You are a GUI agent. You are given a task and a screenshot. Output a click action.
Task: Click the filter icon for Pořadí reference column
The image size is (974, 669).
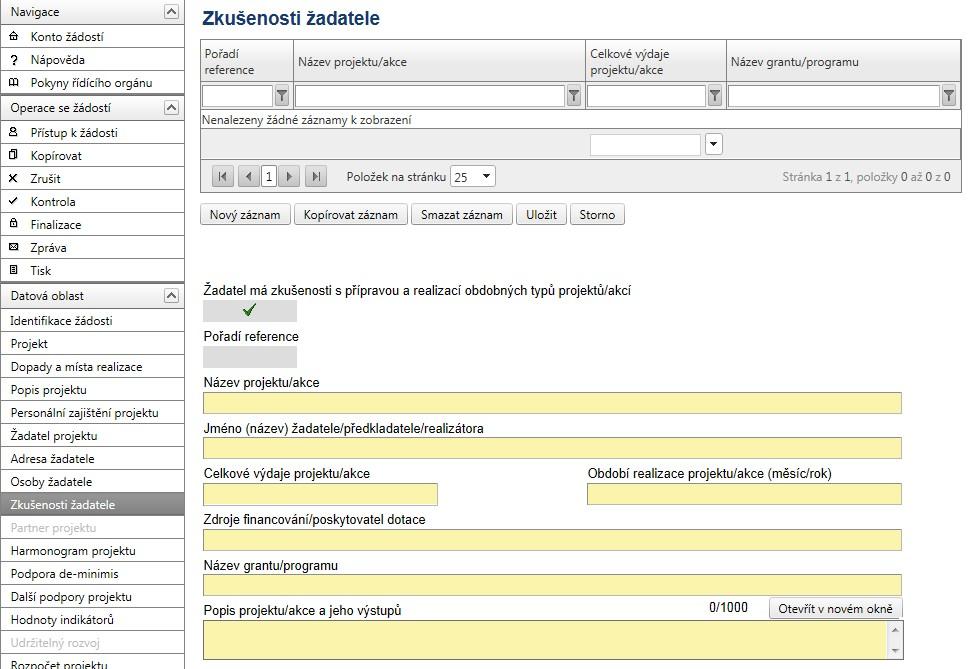tap(282, 96)
